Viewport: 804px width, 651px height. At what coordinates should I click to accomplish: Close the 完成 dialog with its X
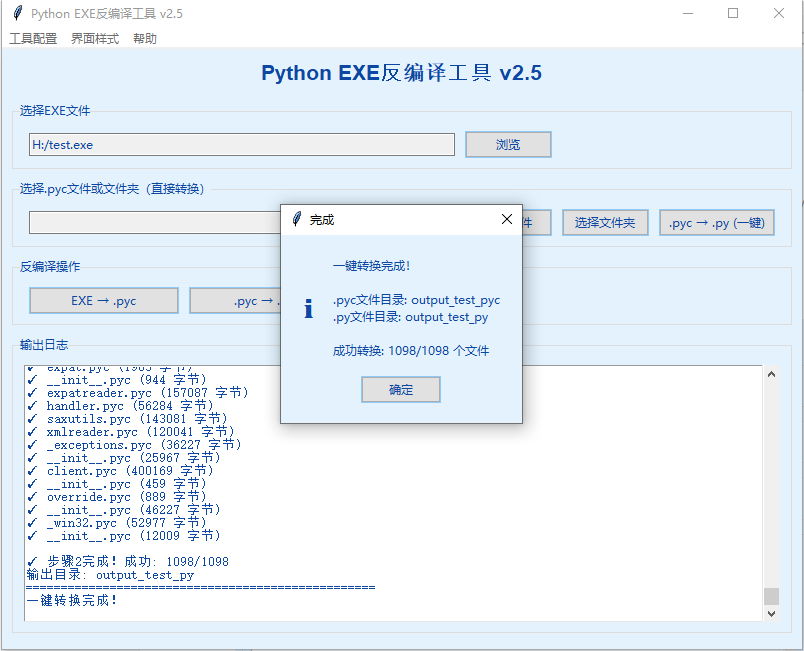507,219
